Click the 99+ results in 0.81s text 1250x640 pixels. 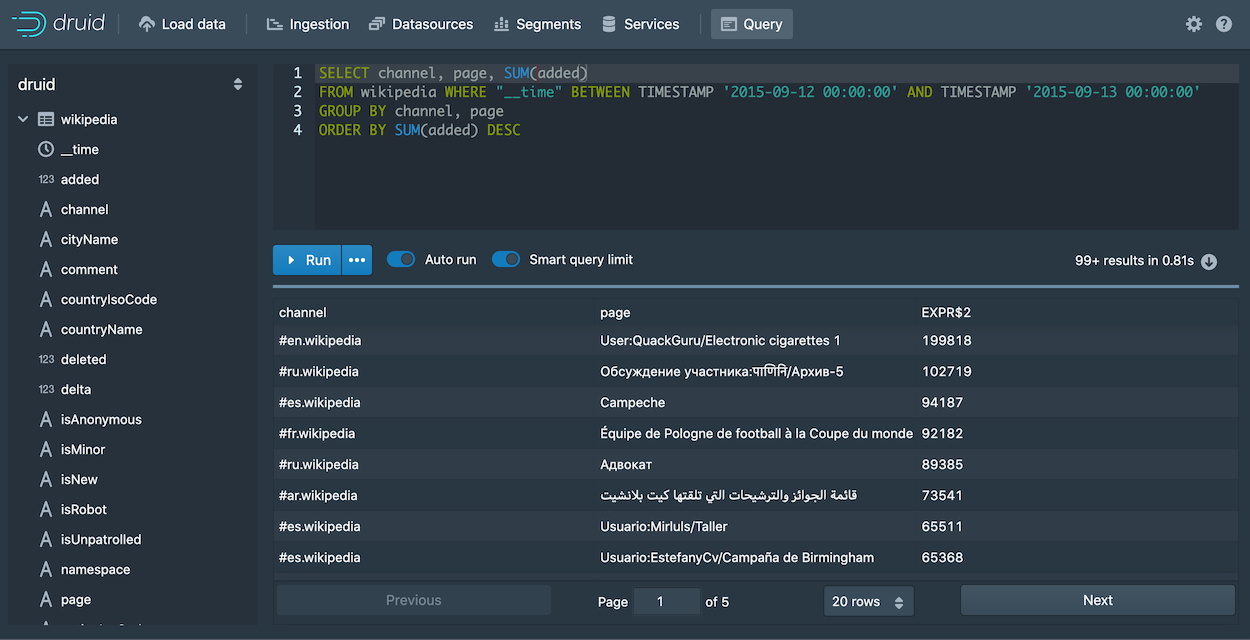pyautogui.click(x=1135, y=260)
